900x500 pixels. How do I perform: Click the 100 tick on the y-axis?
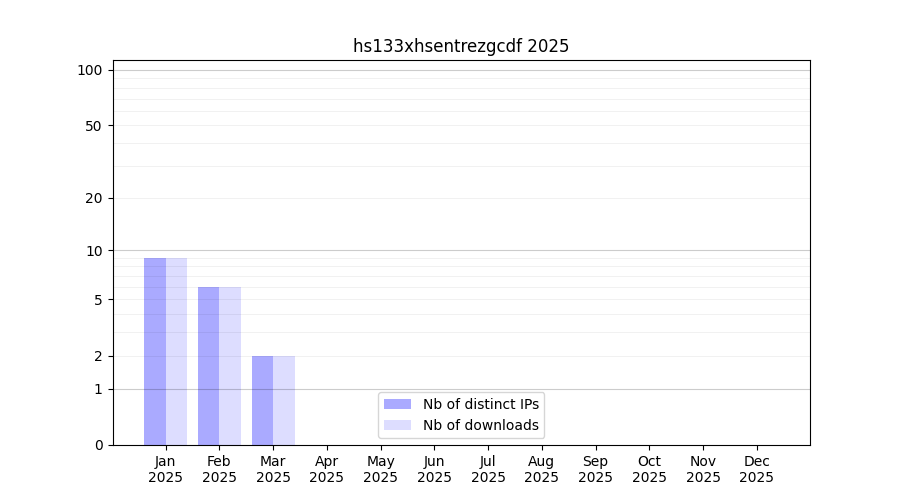tap(90, 70)
